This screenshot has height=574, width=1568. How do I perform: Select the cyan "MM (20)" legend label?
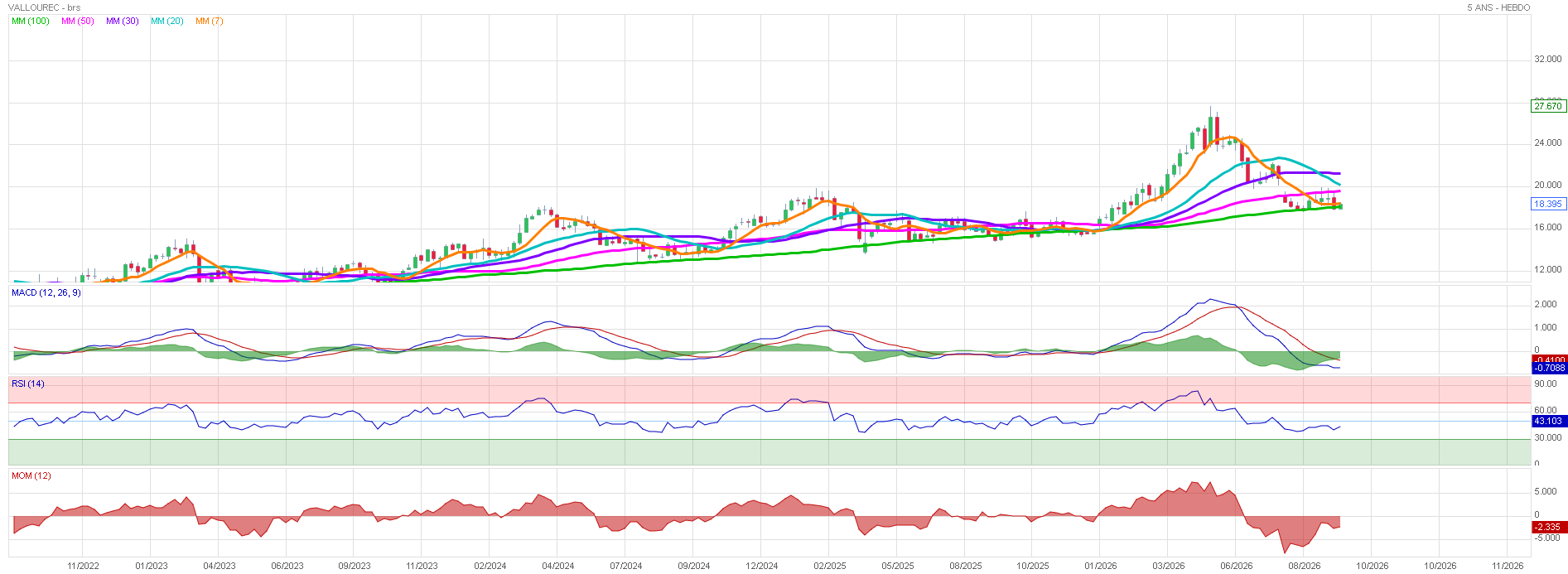167,21
